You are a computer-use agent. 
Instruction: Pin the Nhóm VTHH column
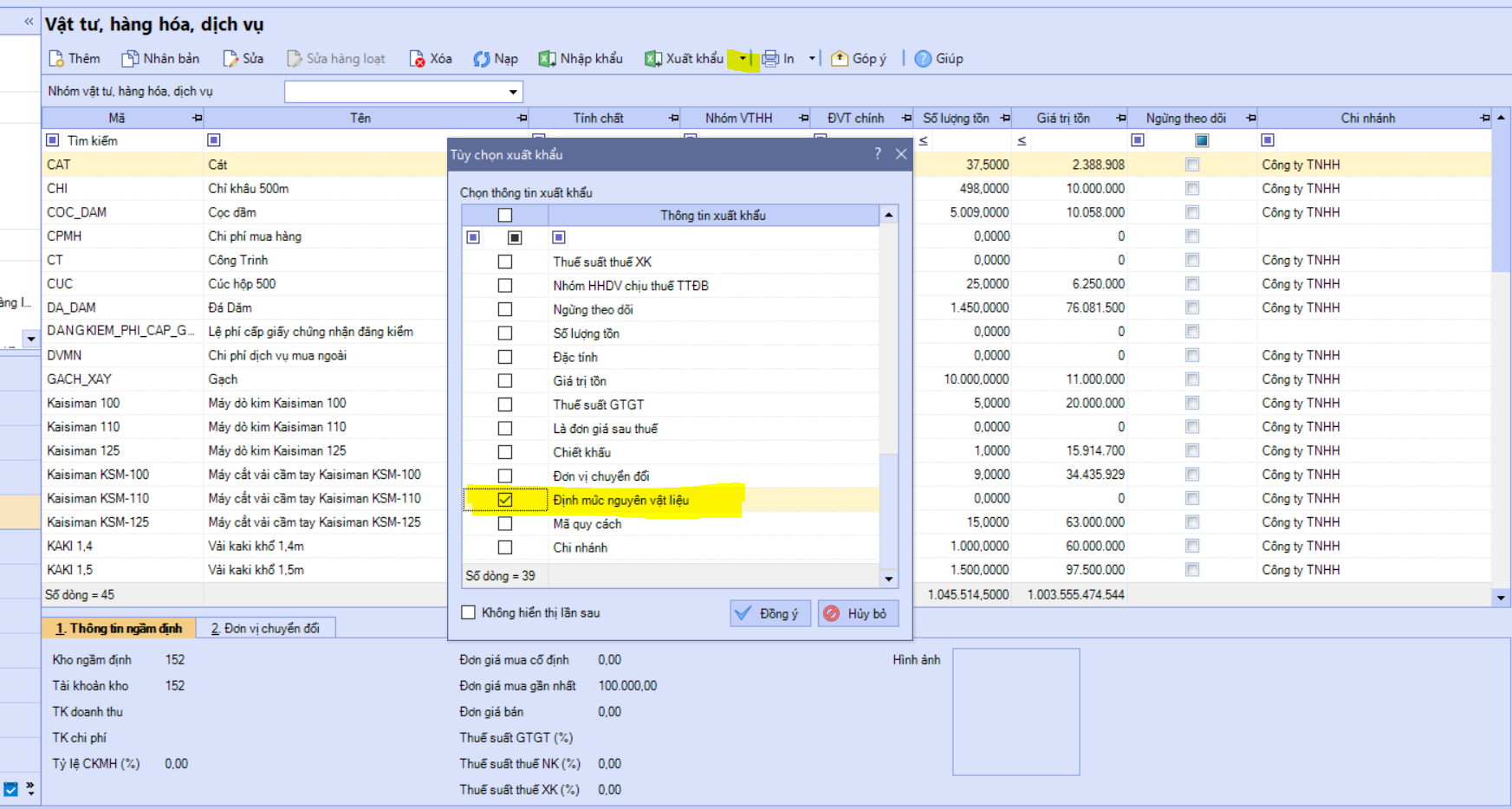(x=804, y=118)
